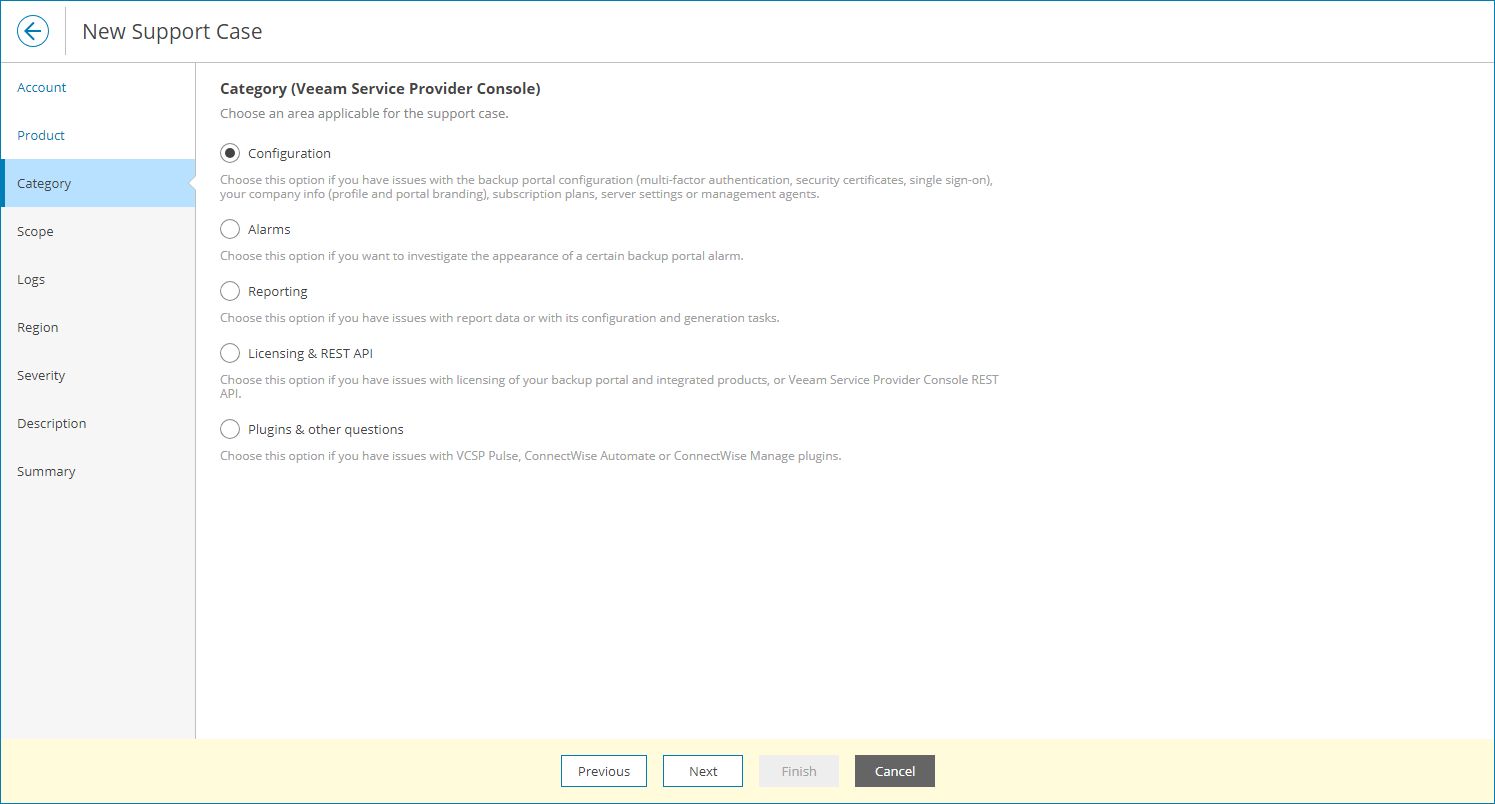Open the Account wizard step
The width and height of the screenshot is (1495, 804).
pyautogui.click(x=98, y=87)
